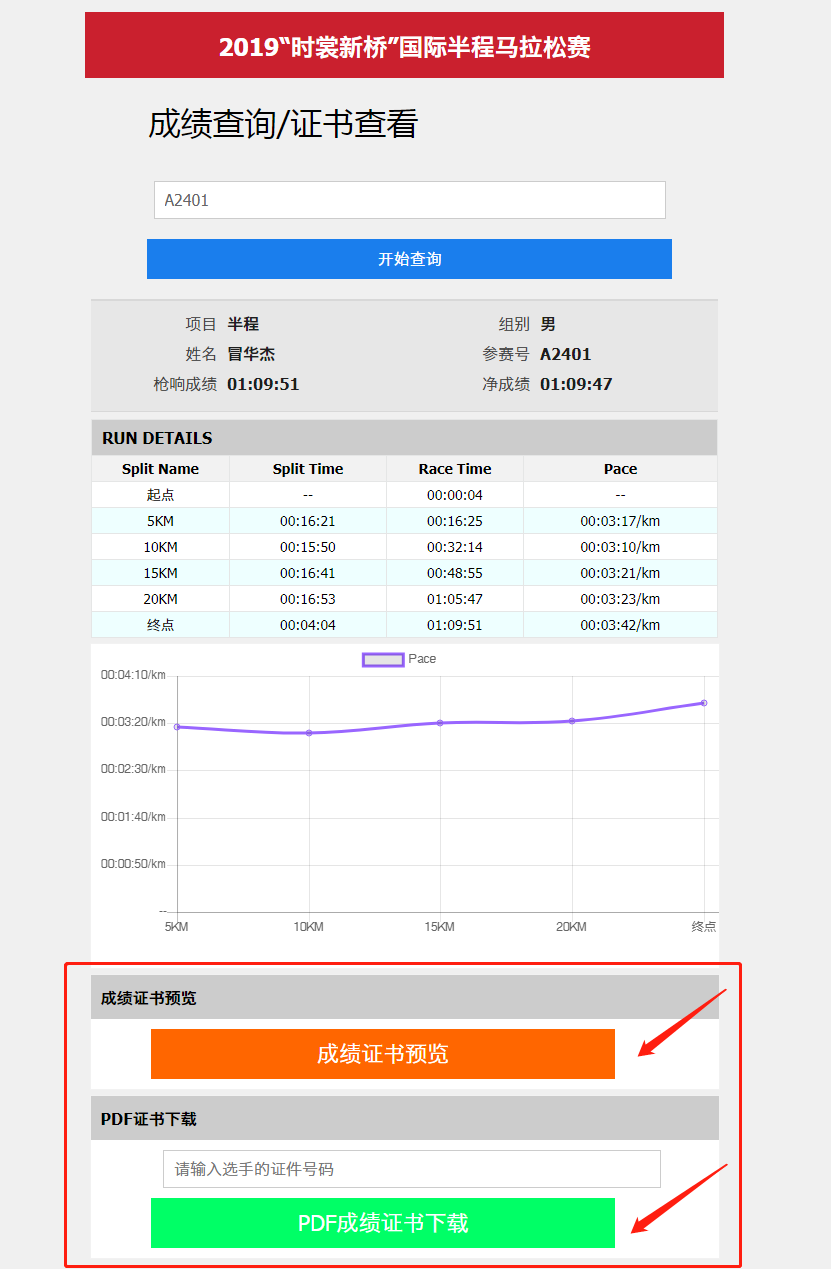Click the 10KM row in the table
This screenshot has width=831, height=1269.
(x=404, y=547)
